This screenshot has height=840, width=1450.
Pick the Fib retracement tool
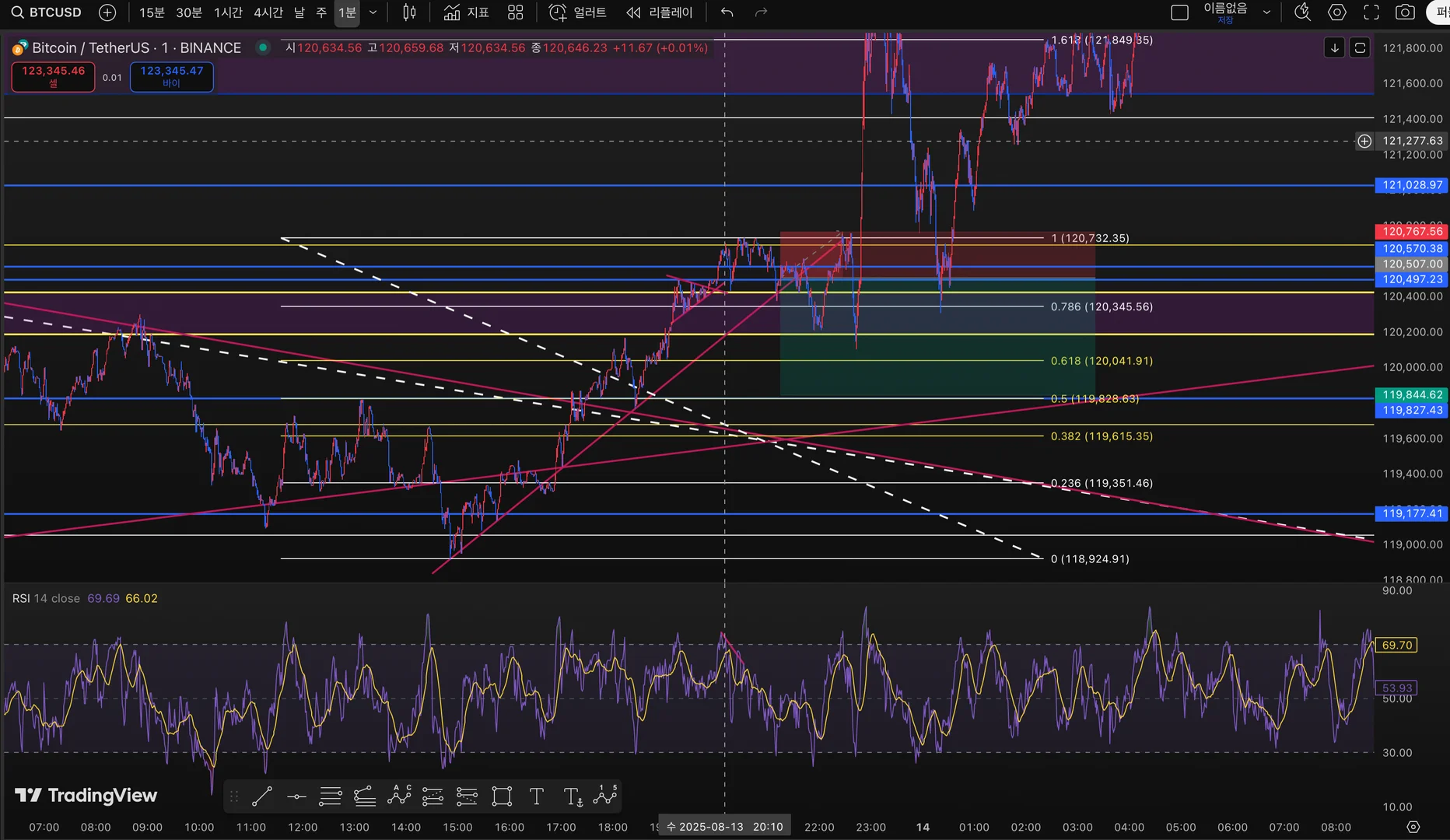[331, 796]
